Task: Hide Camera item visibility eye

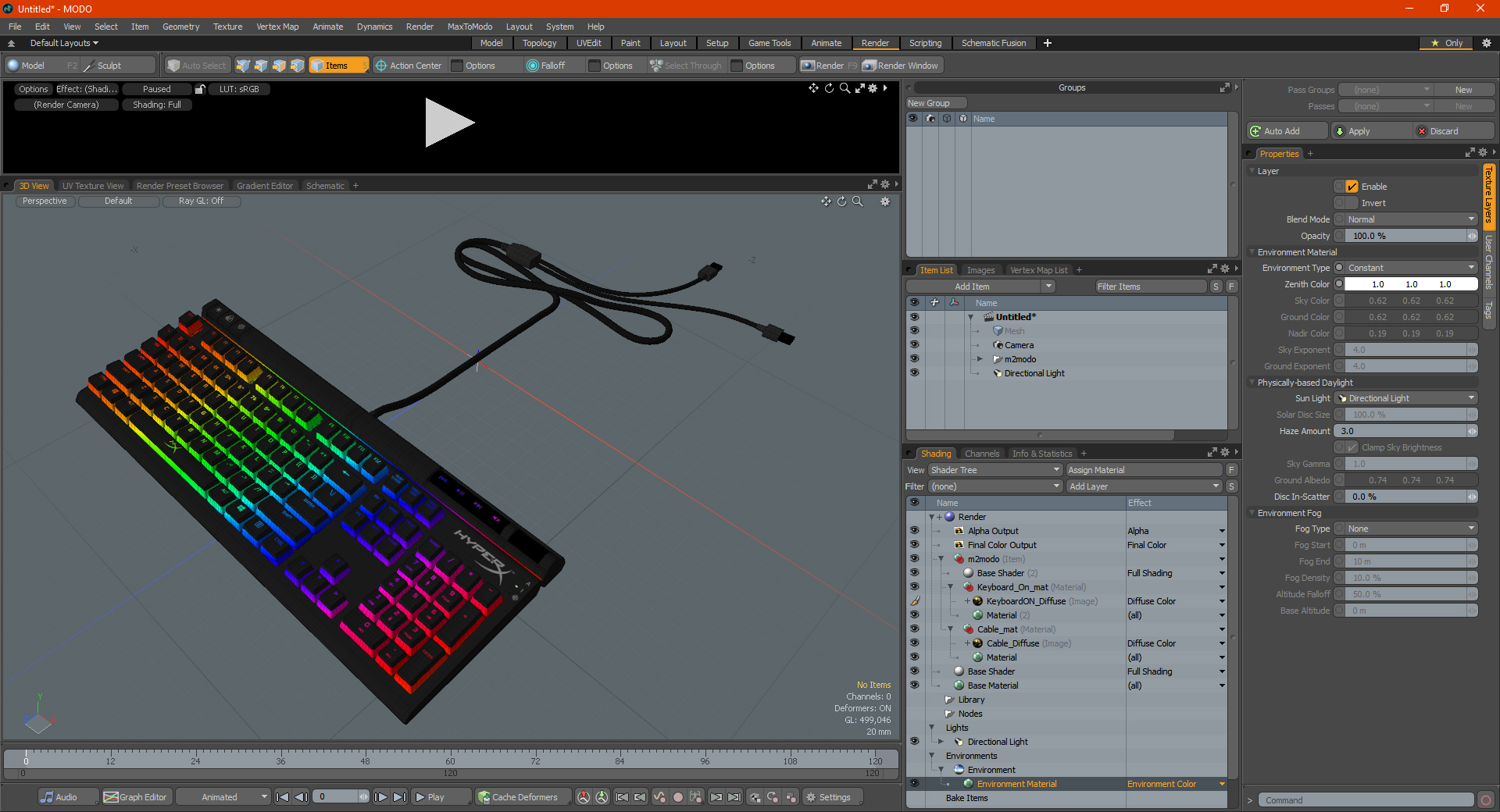Action: pos(914,345)
